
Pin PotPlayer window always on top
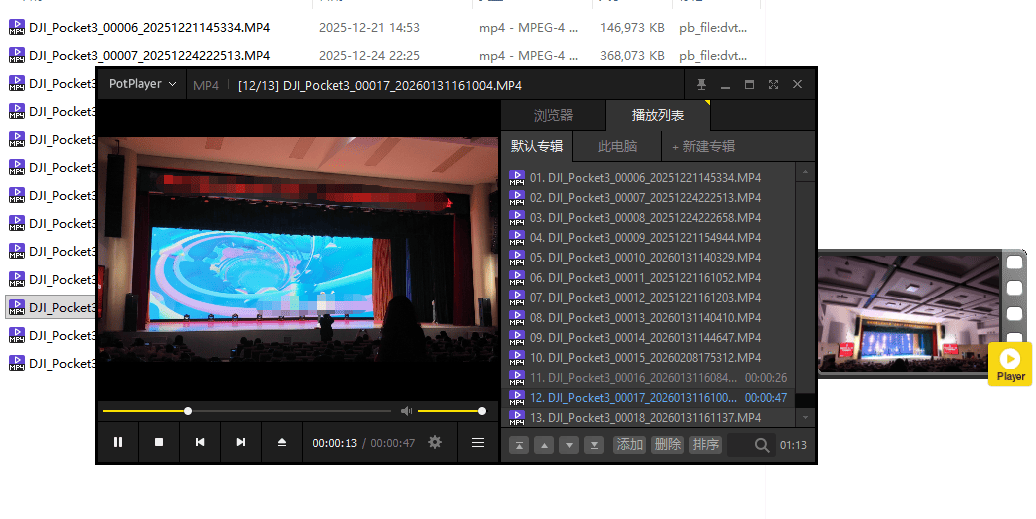701,85
